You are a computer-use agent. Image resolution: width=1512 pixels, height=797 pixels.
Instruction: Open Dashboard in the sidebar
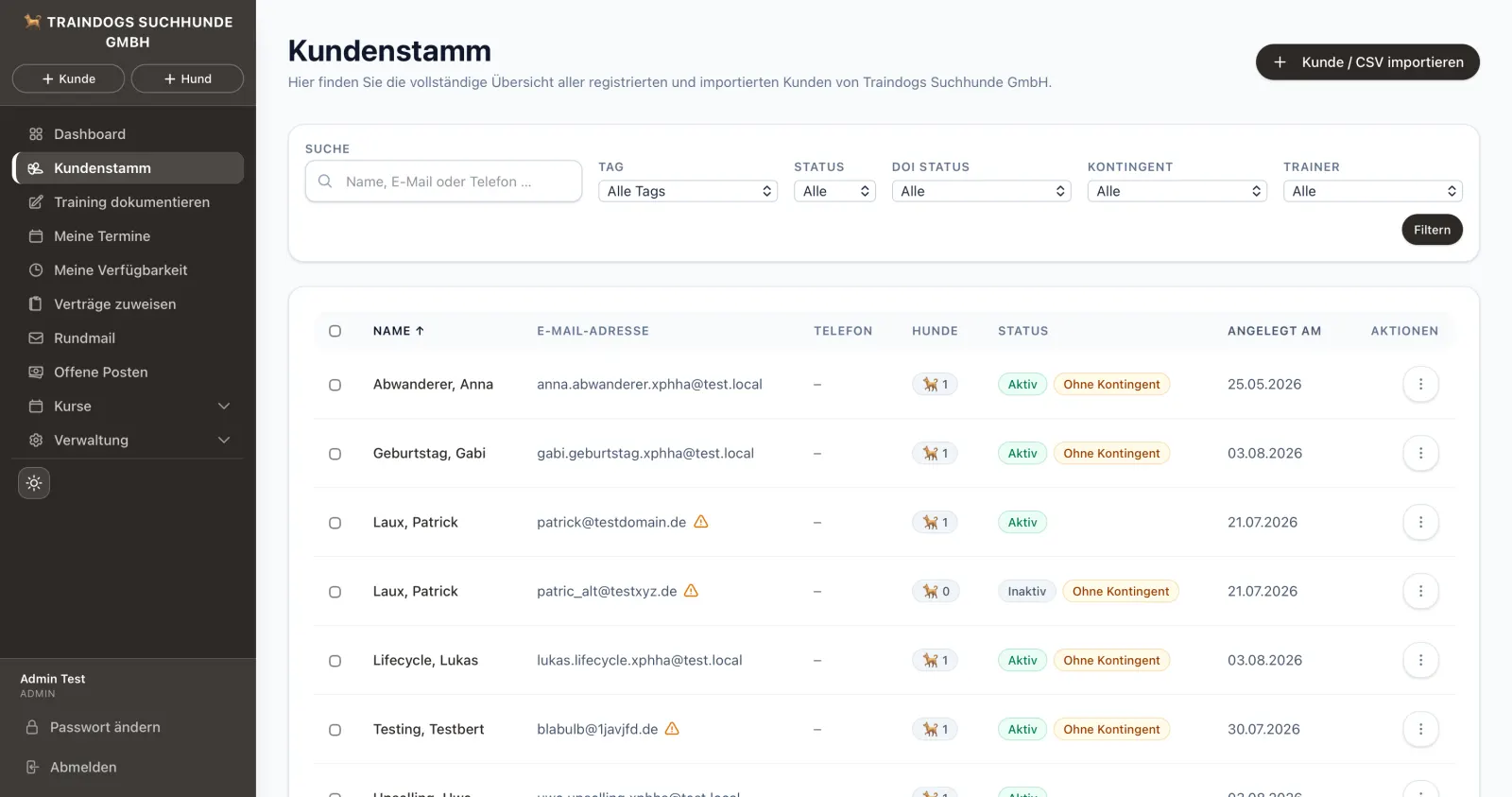pos(128,134)
